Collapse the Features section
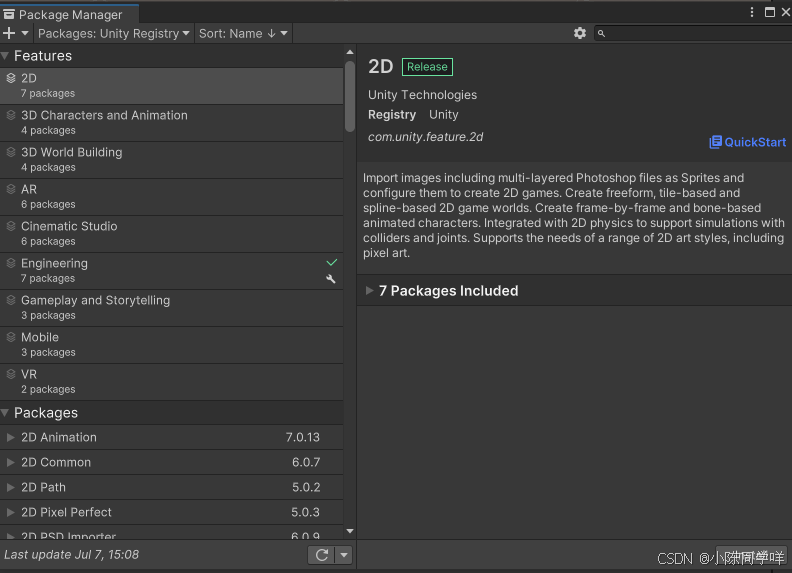This screenshot has height=573, width=792. (5, 56)
